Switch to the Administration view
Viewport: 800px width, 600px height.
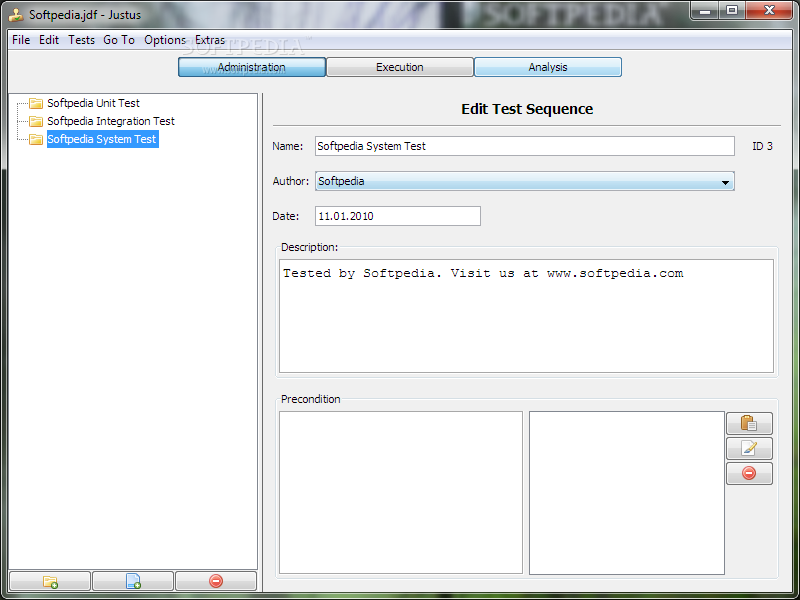click(x=252, y=67)
